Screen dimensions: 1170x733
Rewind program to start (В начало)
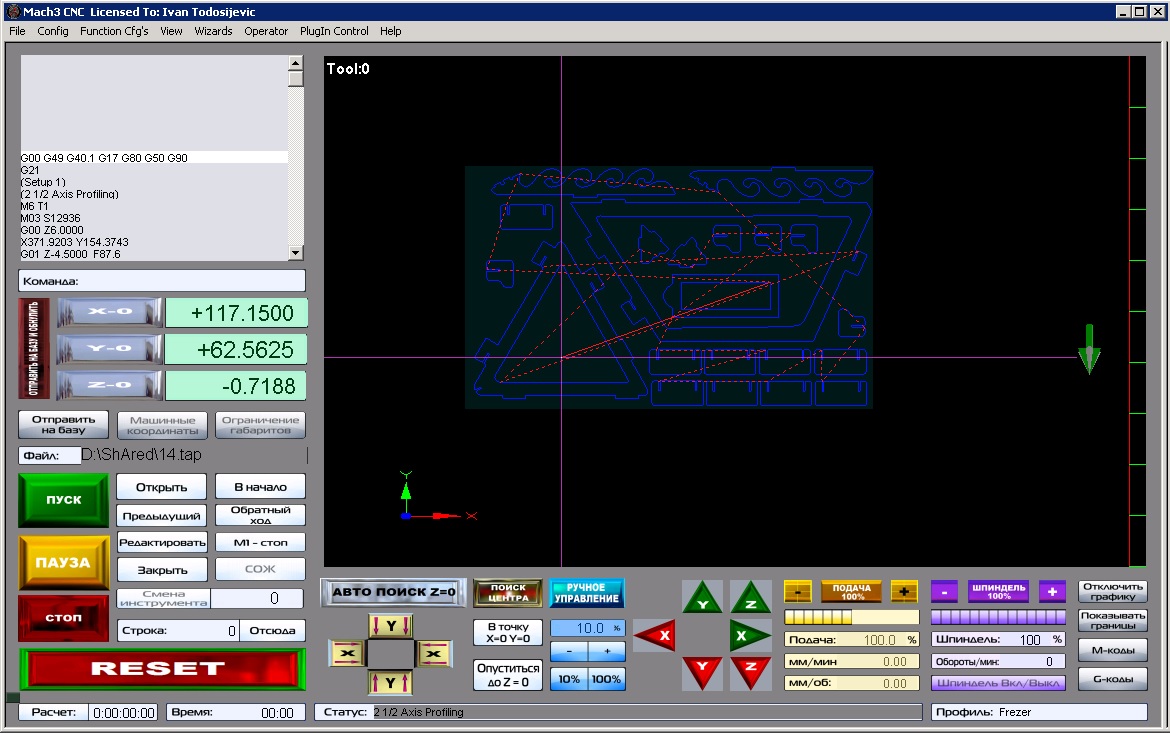[260, 487]
